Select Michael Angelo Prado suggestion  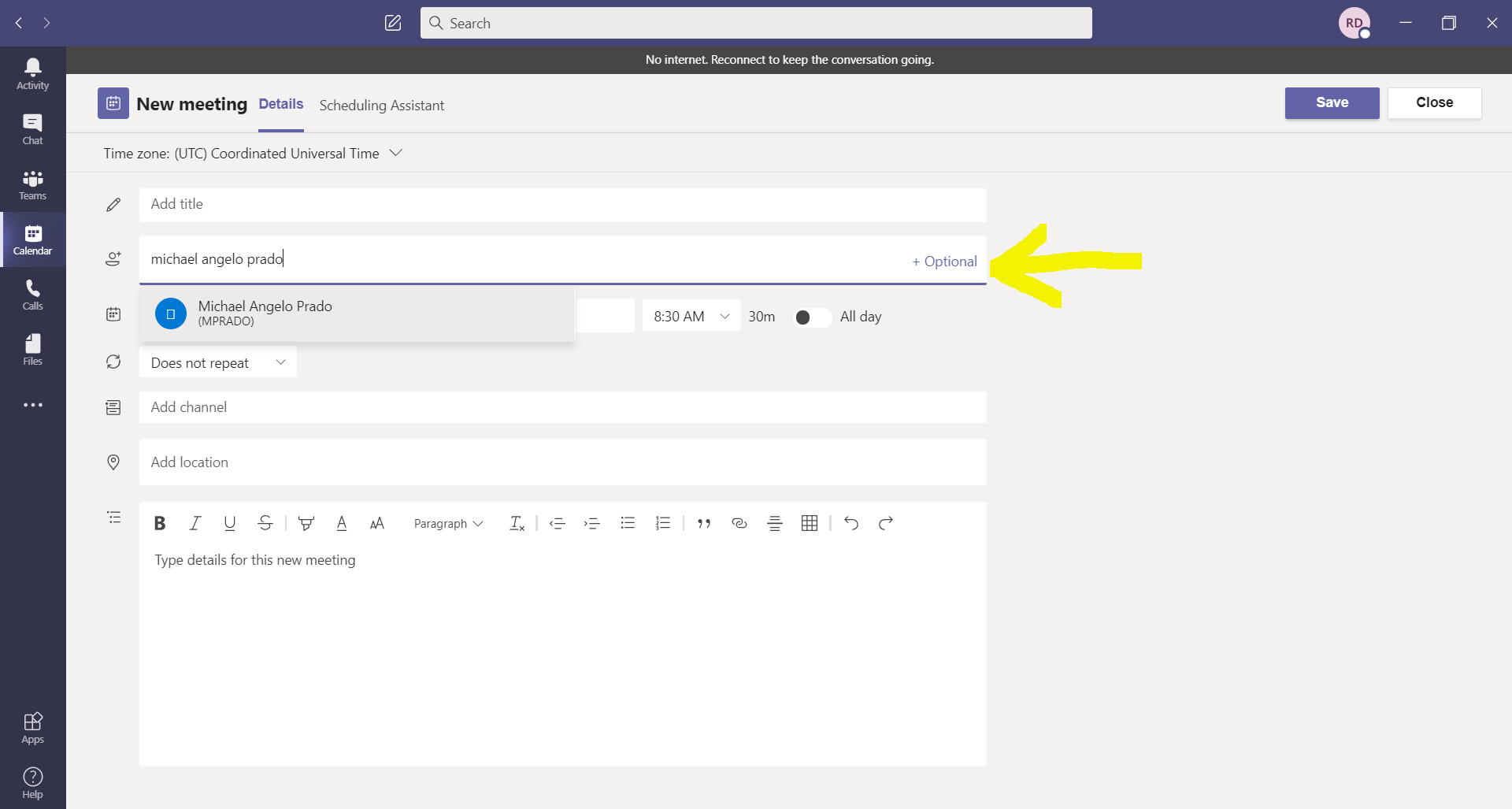tap(358, 313)
